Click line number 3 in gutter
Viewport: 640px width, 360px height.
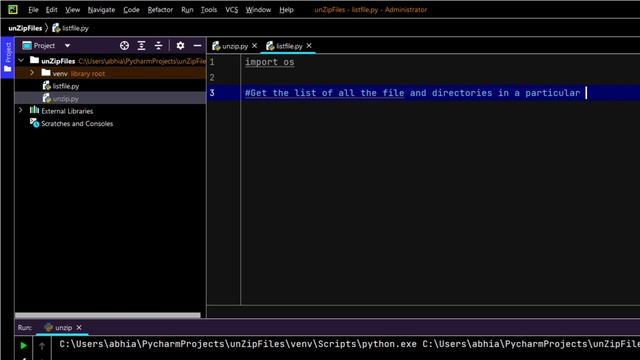click(x=212, y=93)
